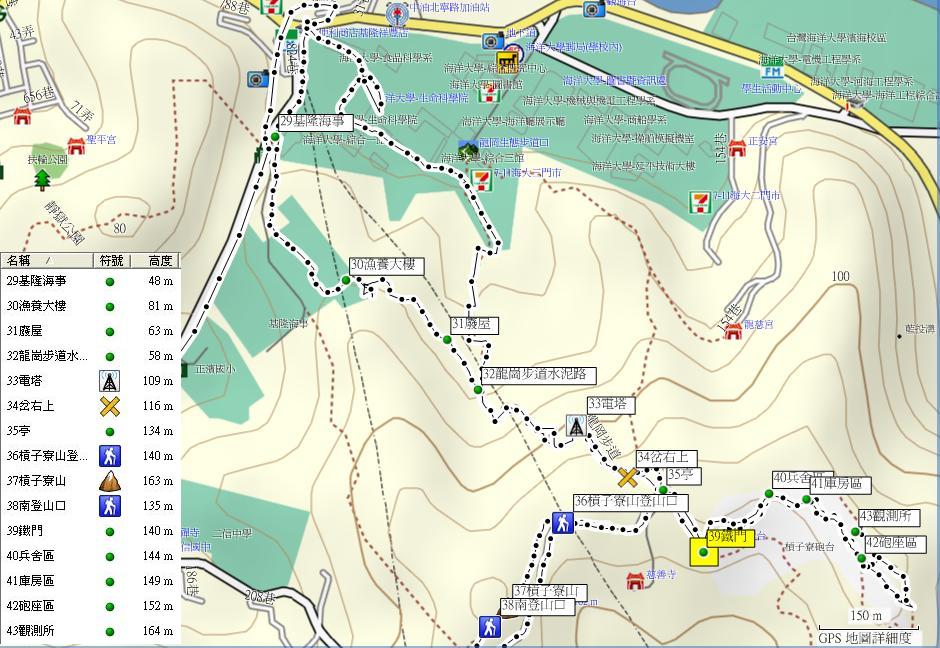This screenshot has height=648, width=940.
Task: Click the gas station icon at 中油北寧路加油站
Action: (397, 12)
